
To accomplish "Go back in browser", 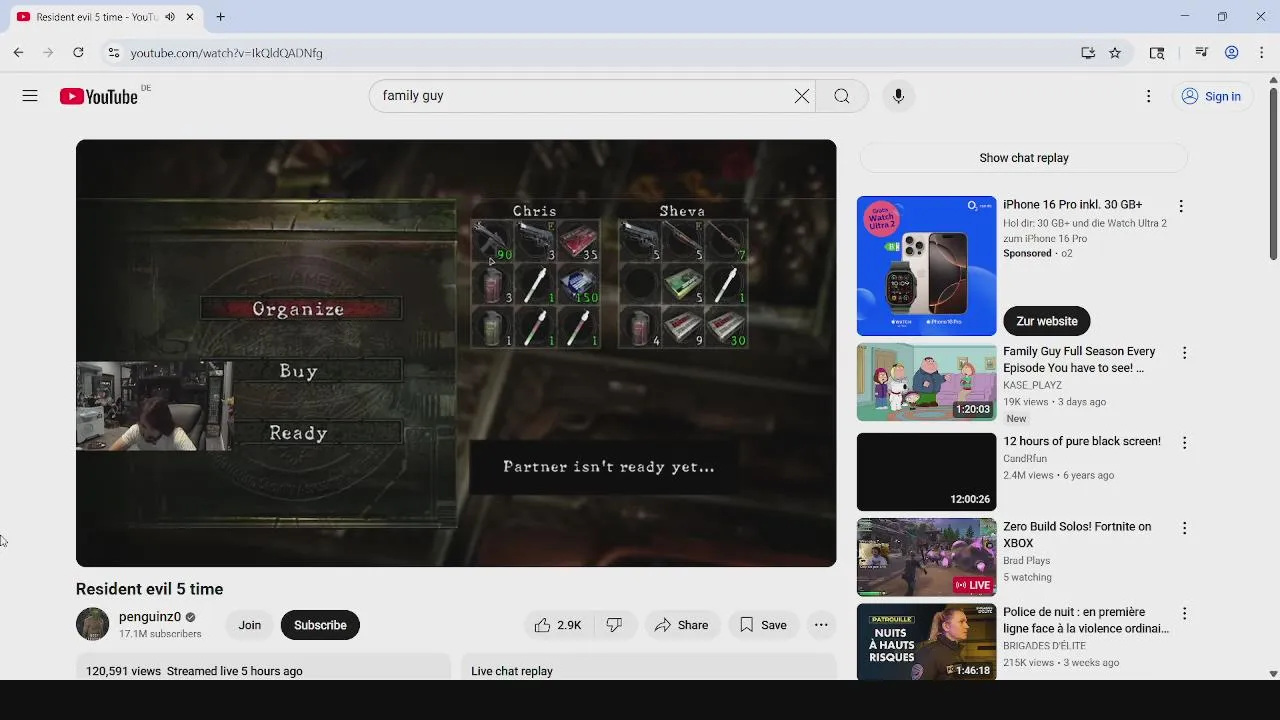I will click(x=18, y=53).
